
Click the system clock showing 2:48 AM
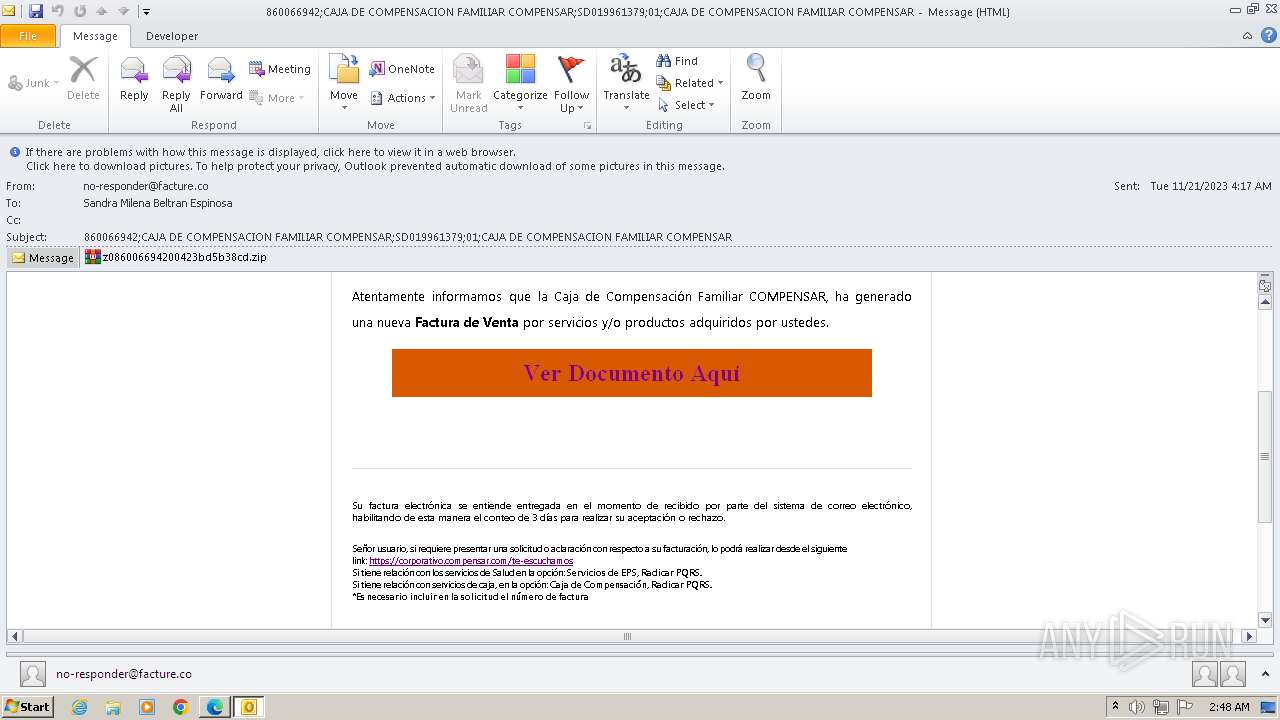[1228, 707]
